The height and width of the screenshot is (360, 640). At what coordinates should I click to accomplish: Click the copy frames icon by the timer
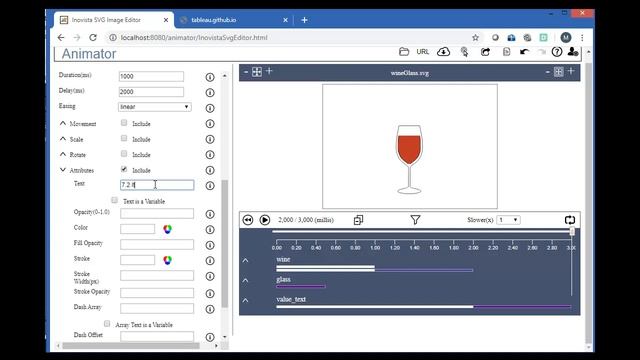[x=358, y=220]
